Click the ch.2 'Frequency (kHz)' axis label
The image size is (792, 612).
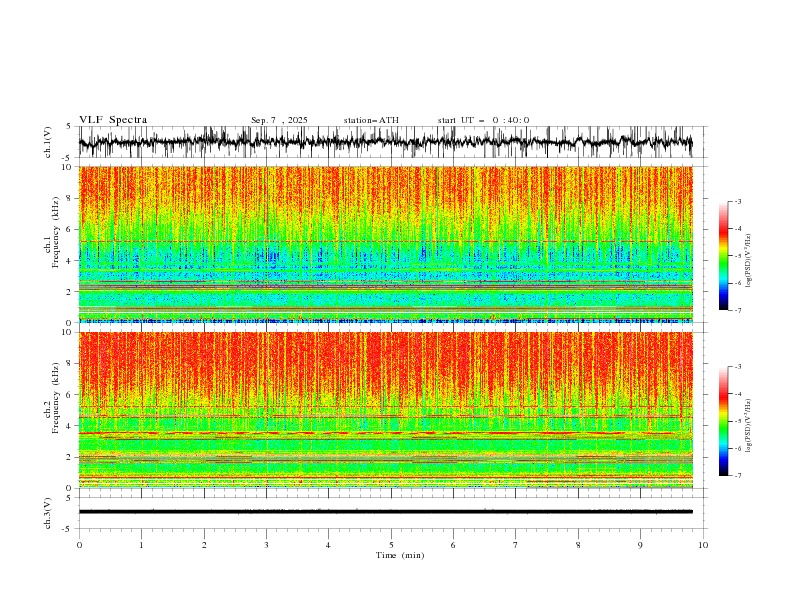click(56, 398)
